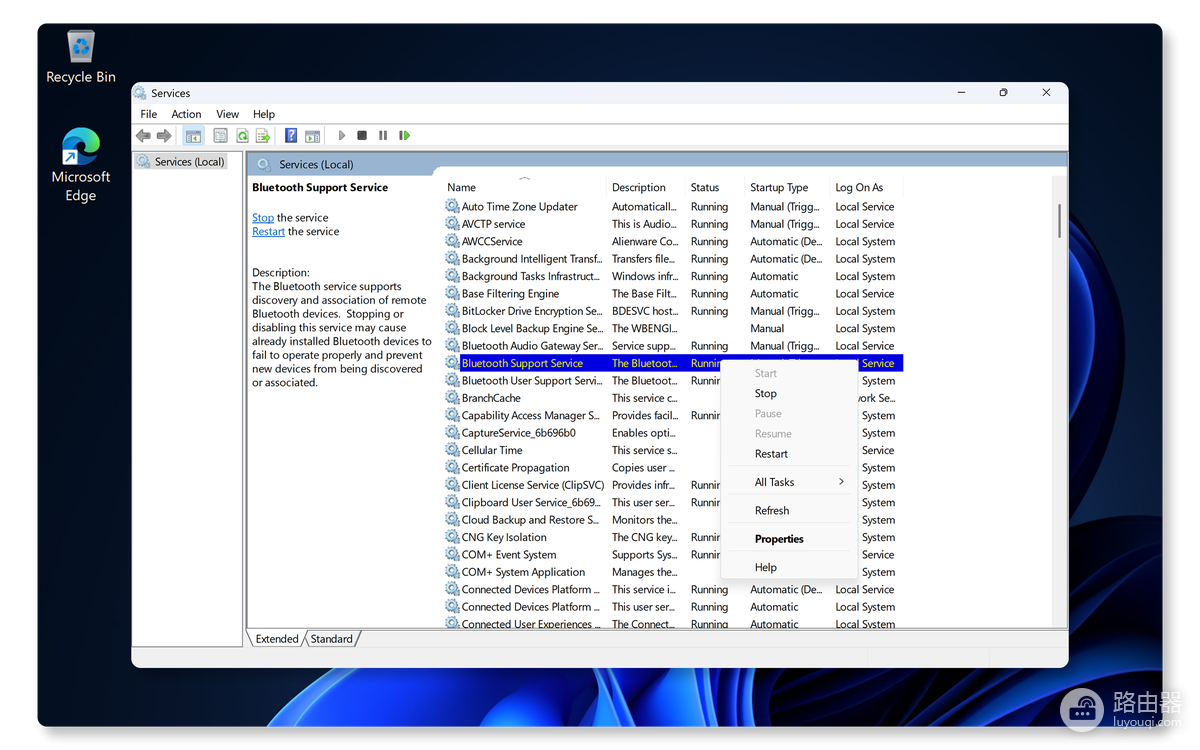Screen dimensions: 1200x750
Task: Open the Help menu in the menu bar
Action: pos(264,114)
